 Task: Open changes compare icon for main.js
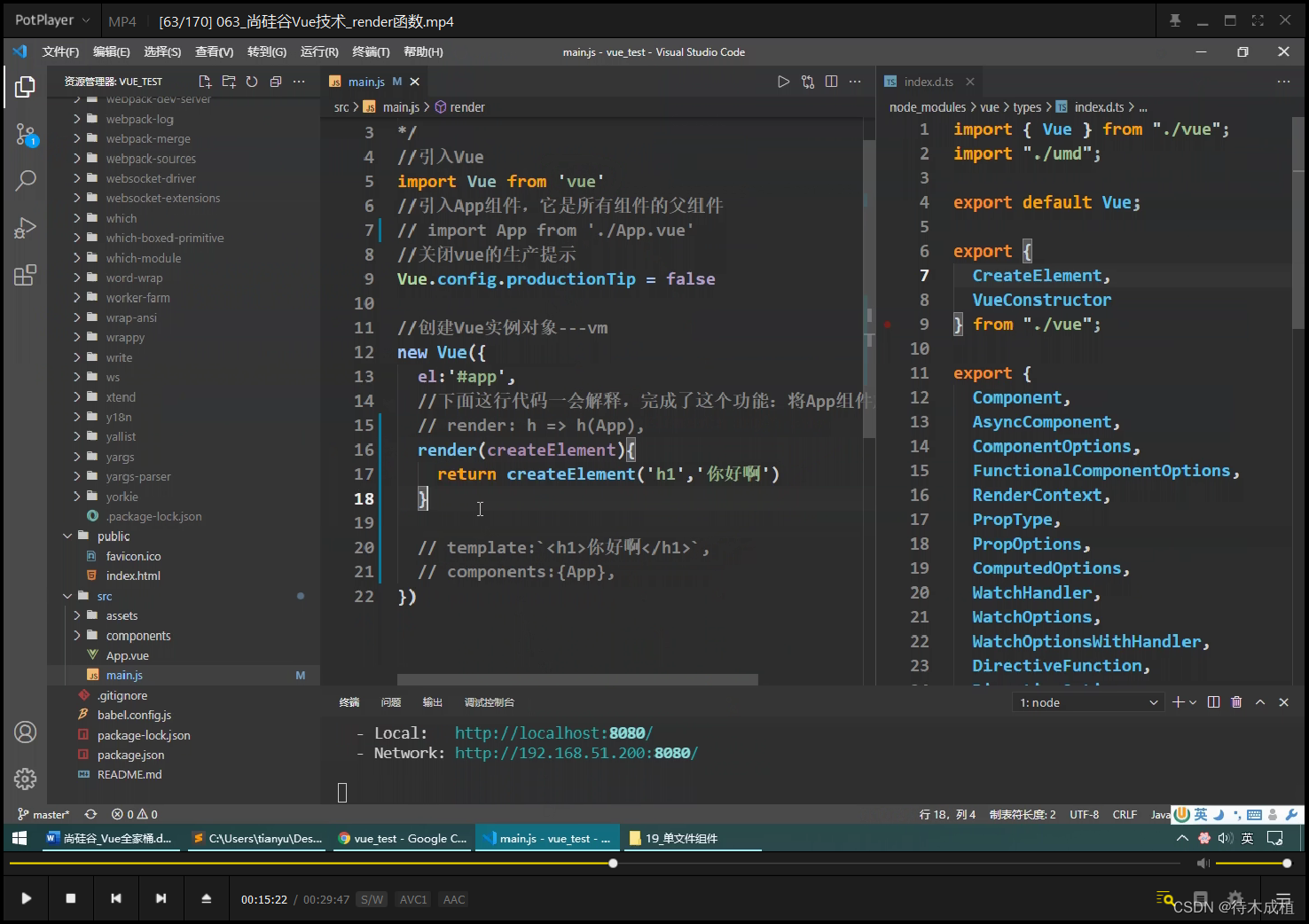tap(808, 82)
